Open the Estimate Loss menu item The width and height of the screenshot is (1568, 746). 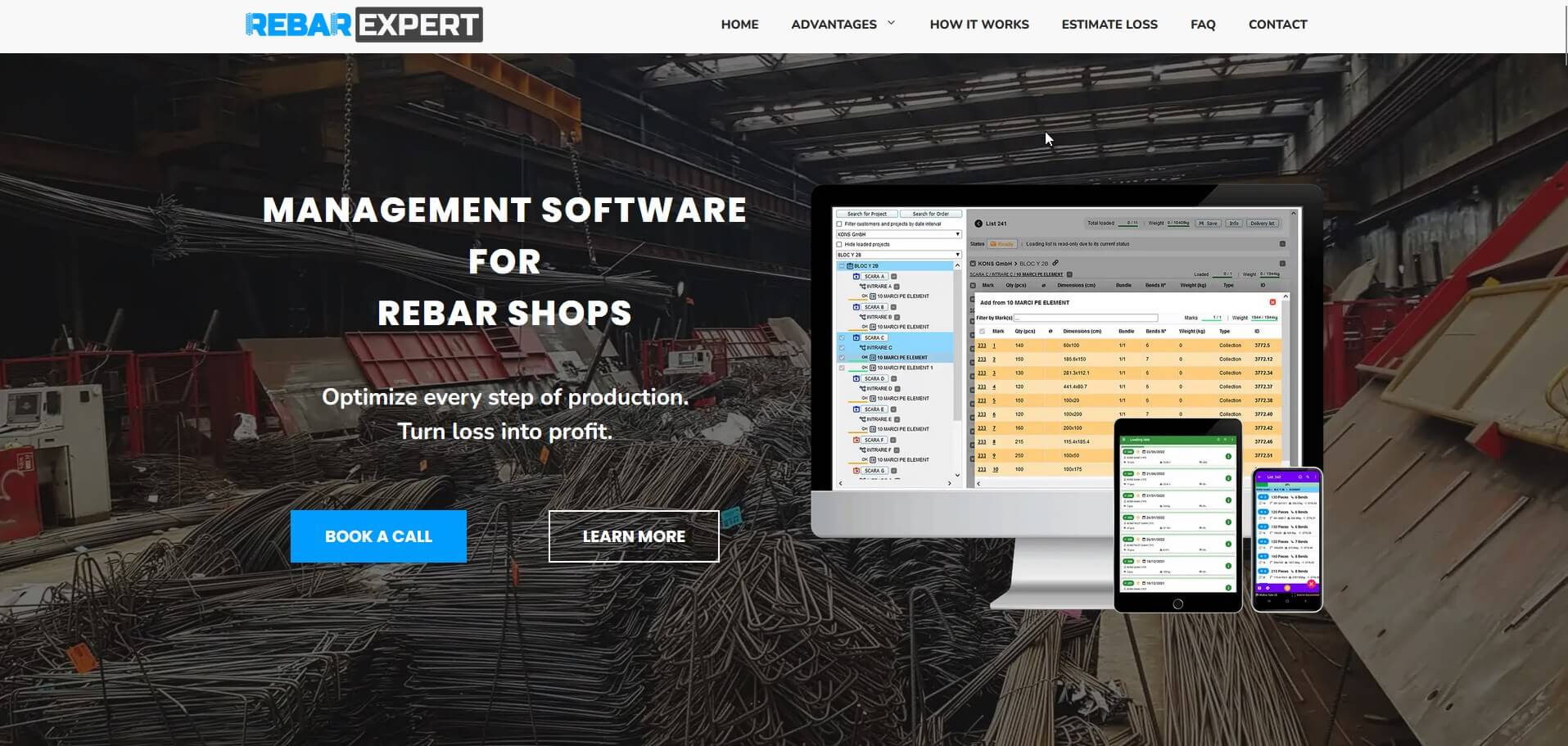1109,25
